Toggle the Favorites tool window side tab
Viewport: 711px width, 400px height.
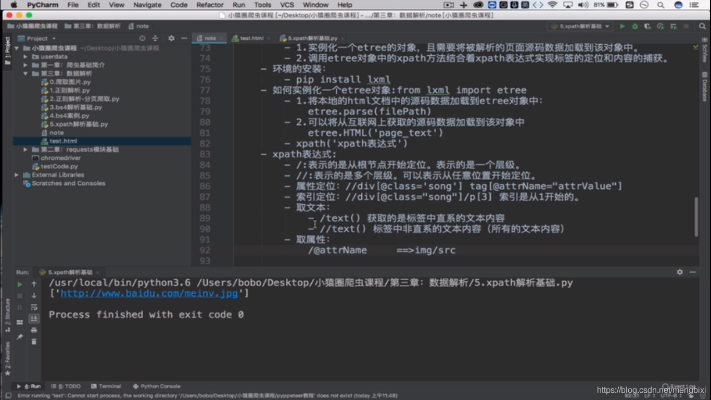pos(7,359)
